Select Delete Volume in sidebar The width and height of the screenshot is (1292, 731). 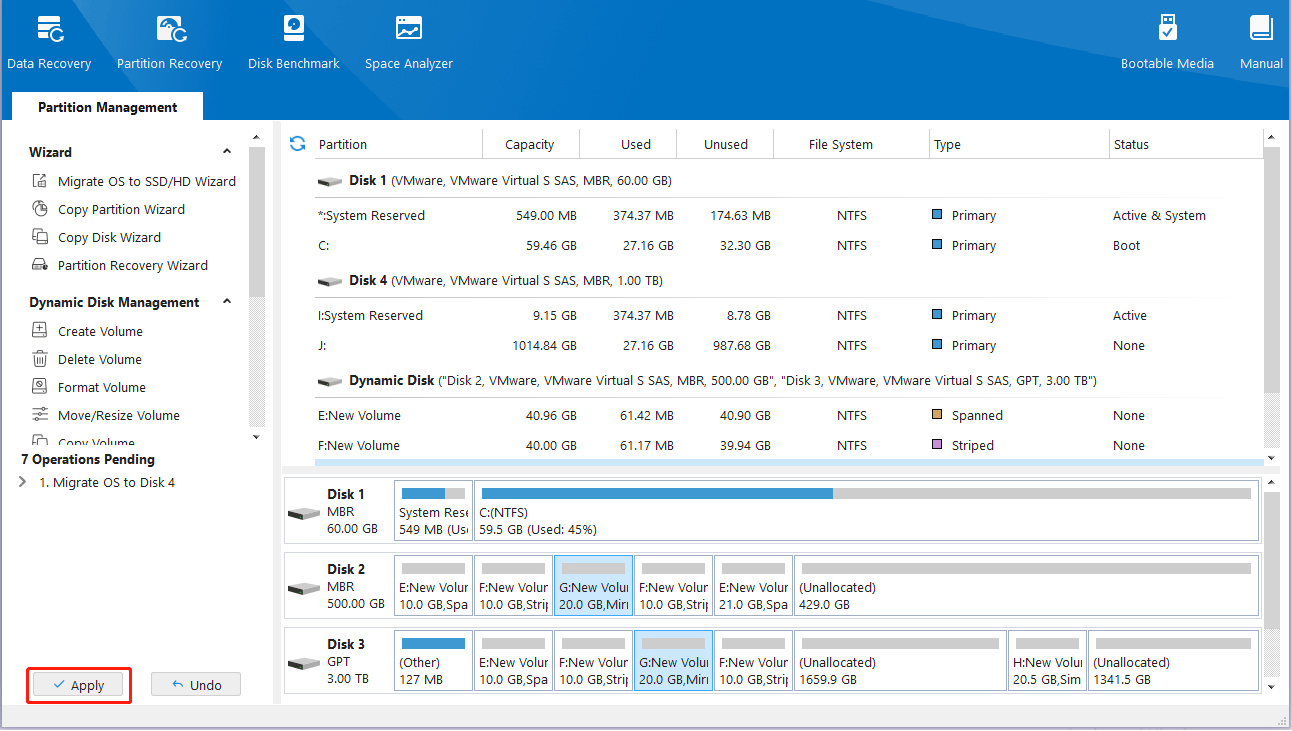coord(99,360)
